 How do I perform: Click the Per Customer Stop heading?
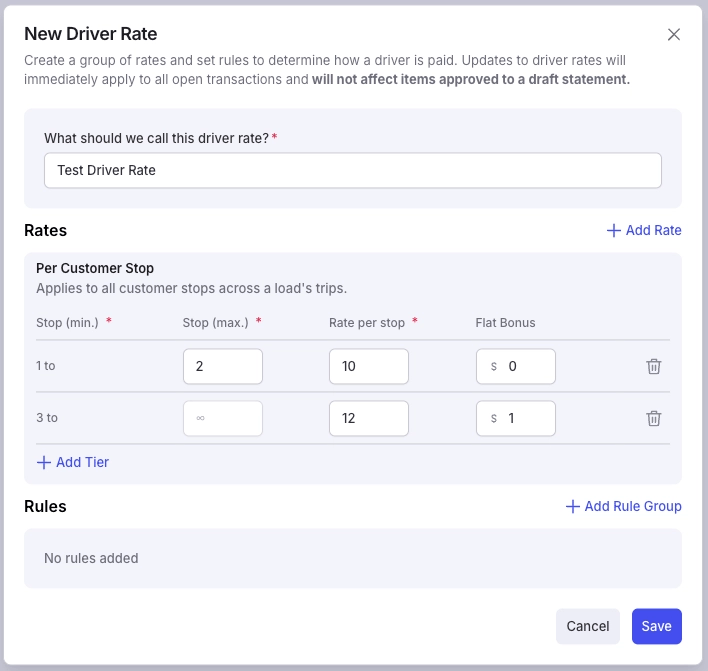coord(95,268)
